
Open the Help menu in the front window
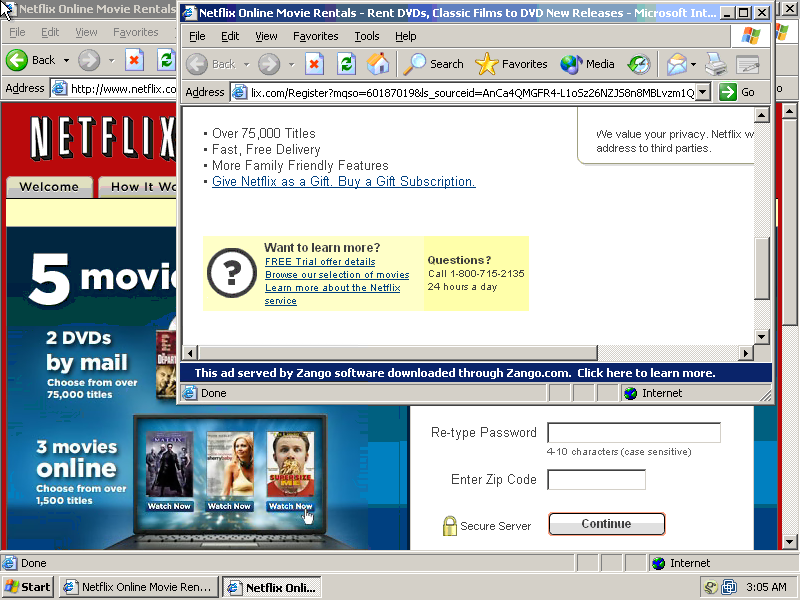[406, 36]
